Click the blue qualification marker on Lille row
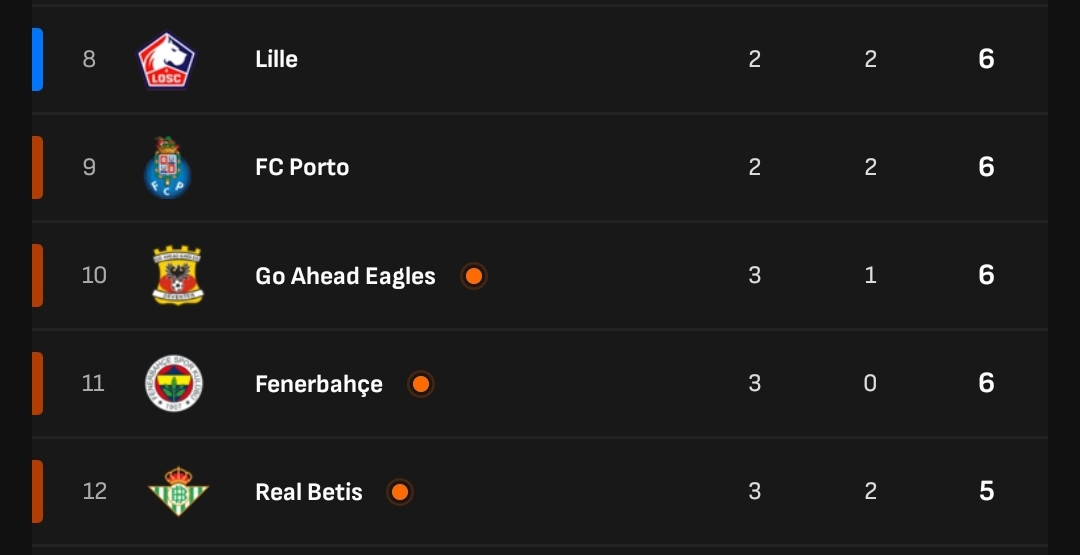 click(37, 60)
